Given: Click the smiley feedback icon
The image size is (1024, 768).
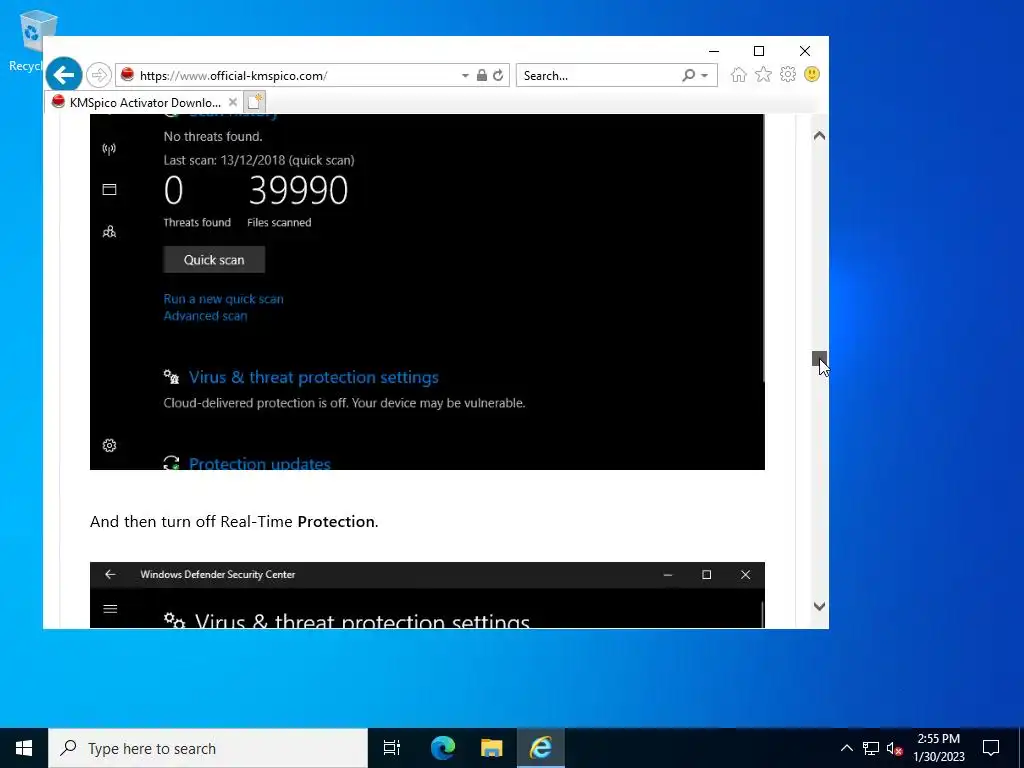Looking at the screenshot, I should pos(812,74).
